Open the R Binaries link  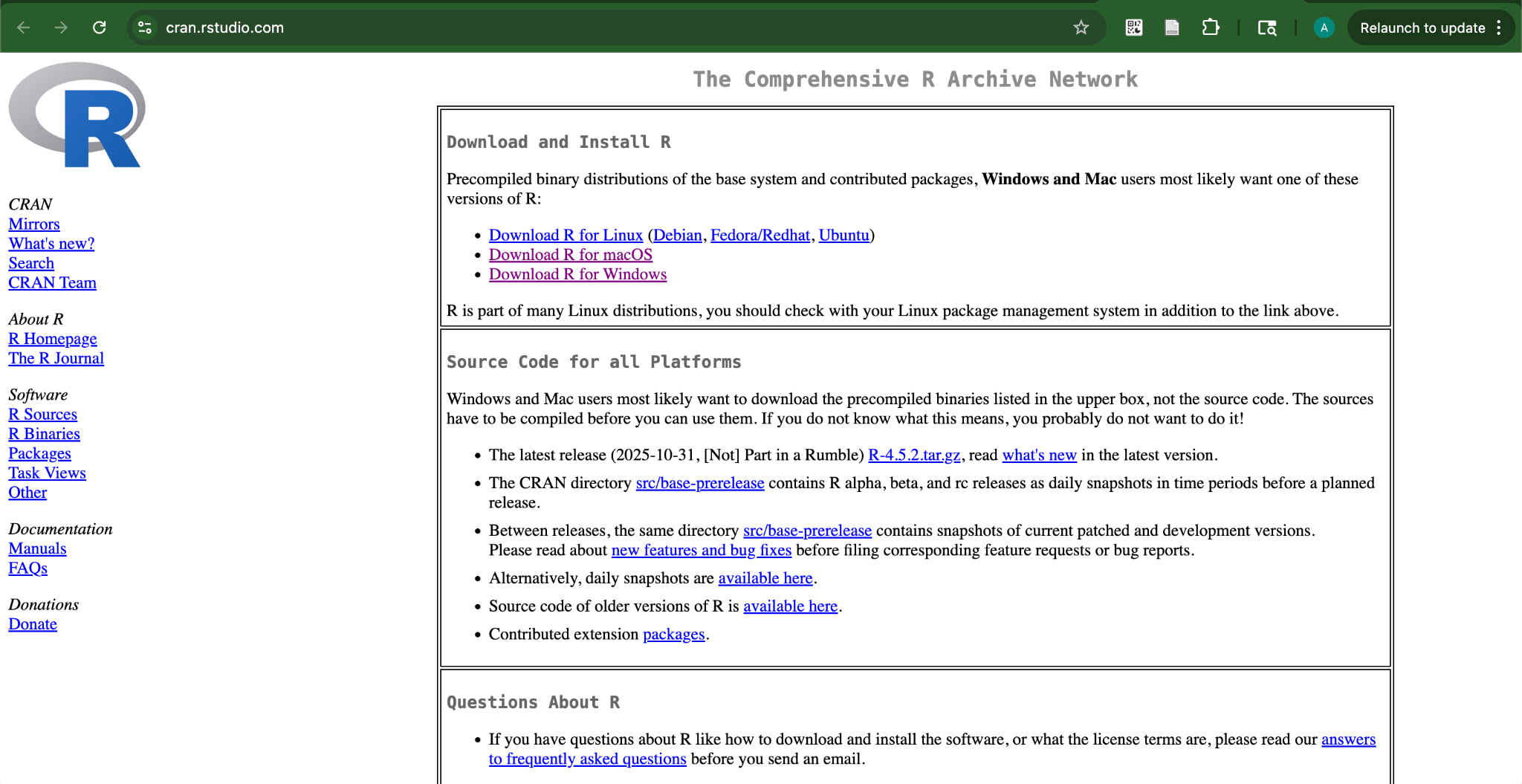44,433
